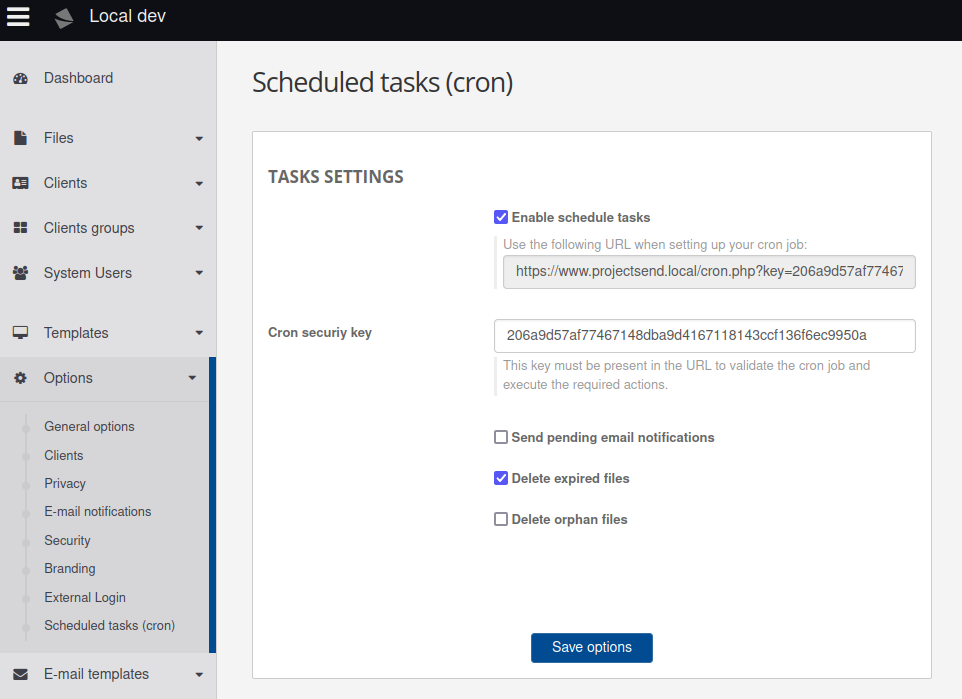Switch to the Branding settings page
Image resolution: width=962 pixels, height=699 pixels.
[69, 568]
